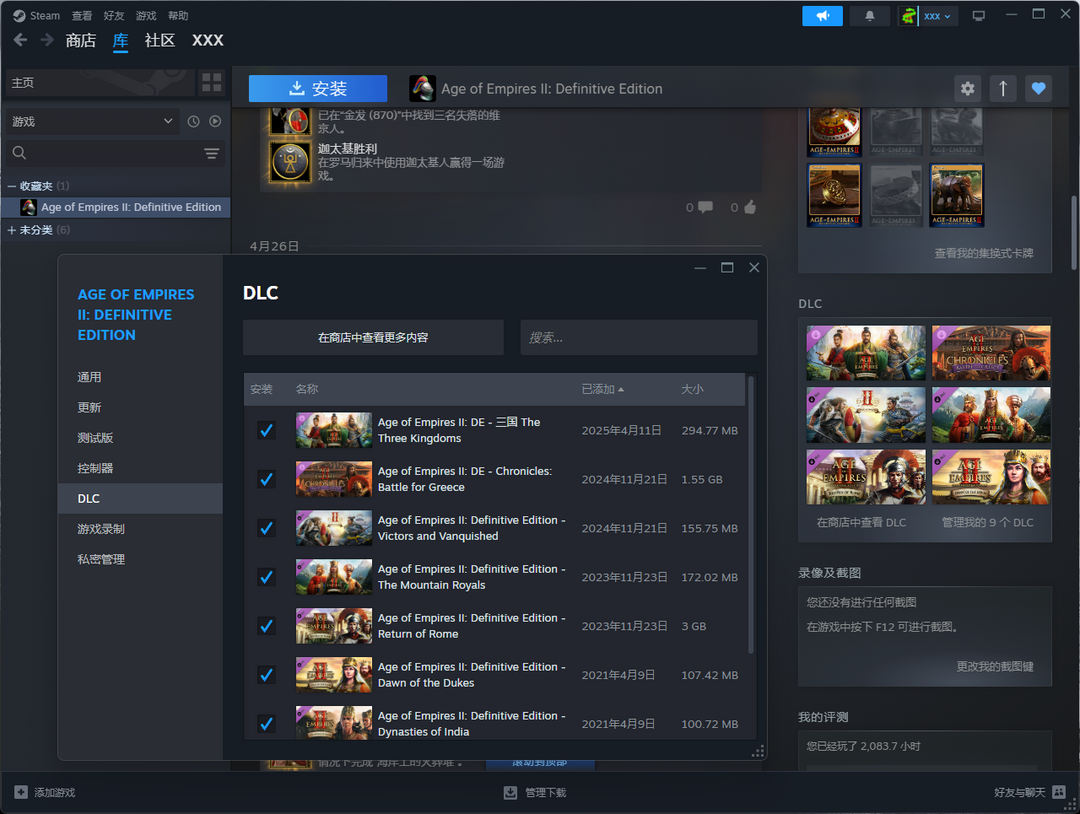Uncheck The Three Kingdoms DLC
This screenshot has width=1080, height=814.
266,430
